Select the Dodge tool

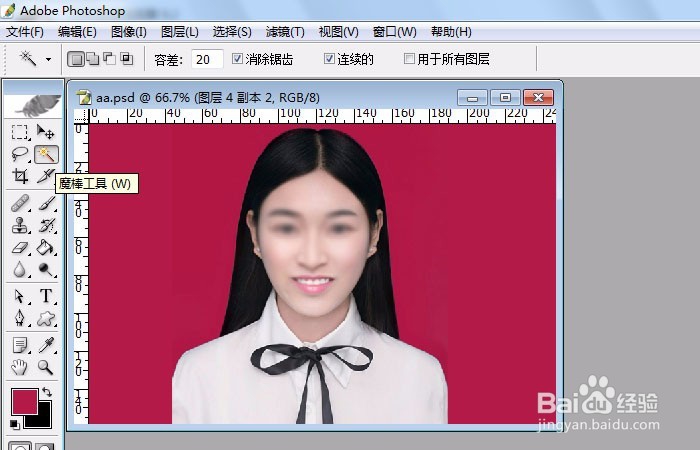click(46, 269)
